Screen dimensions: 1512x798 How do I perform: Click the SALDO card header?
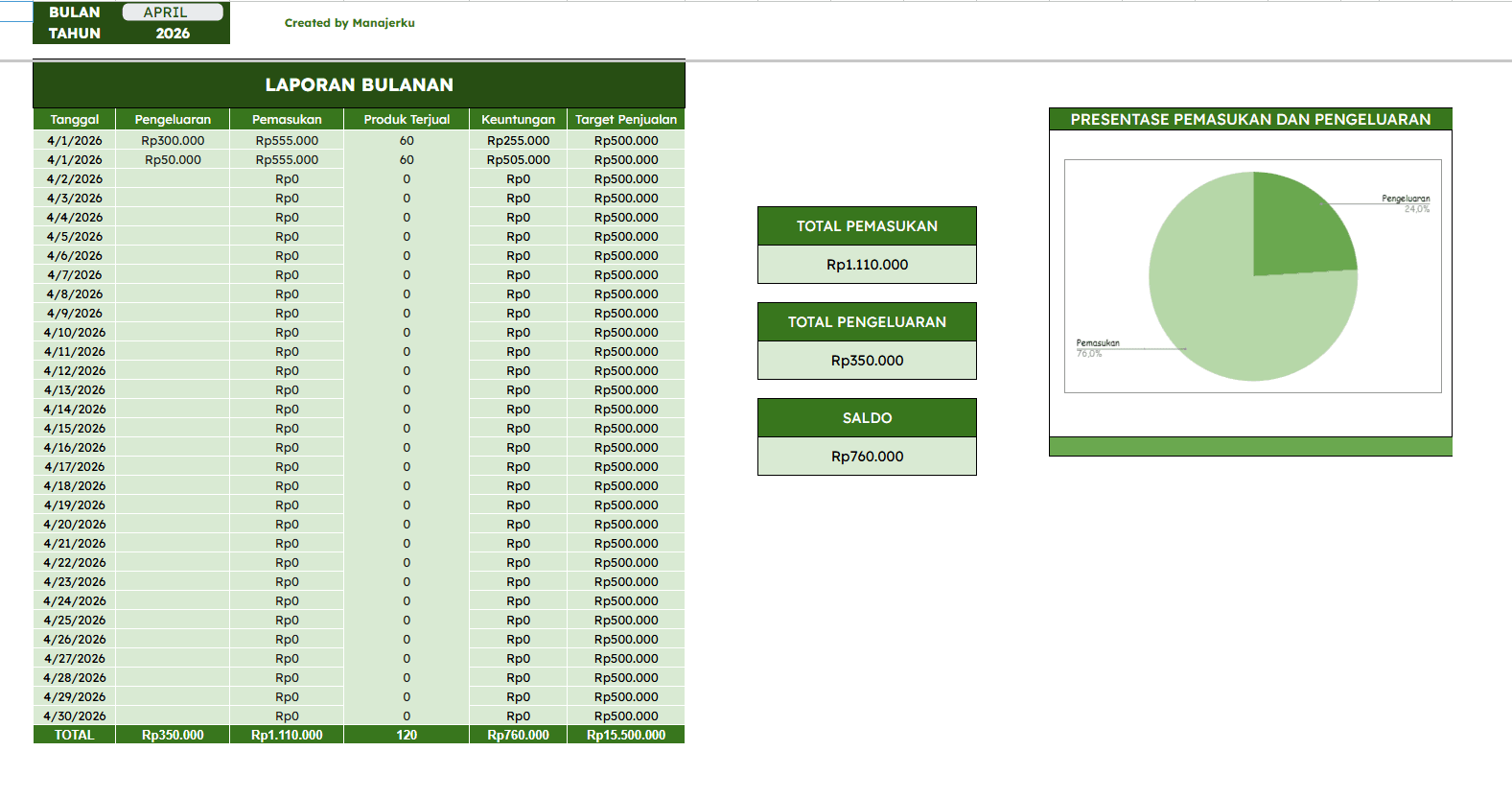[x=867, y=418]
